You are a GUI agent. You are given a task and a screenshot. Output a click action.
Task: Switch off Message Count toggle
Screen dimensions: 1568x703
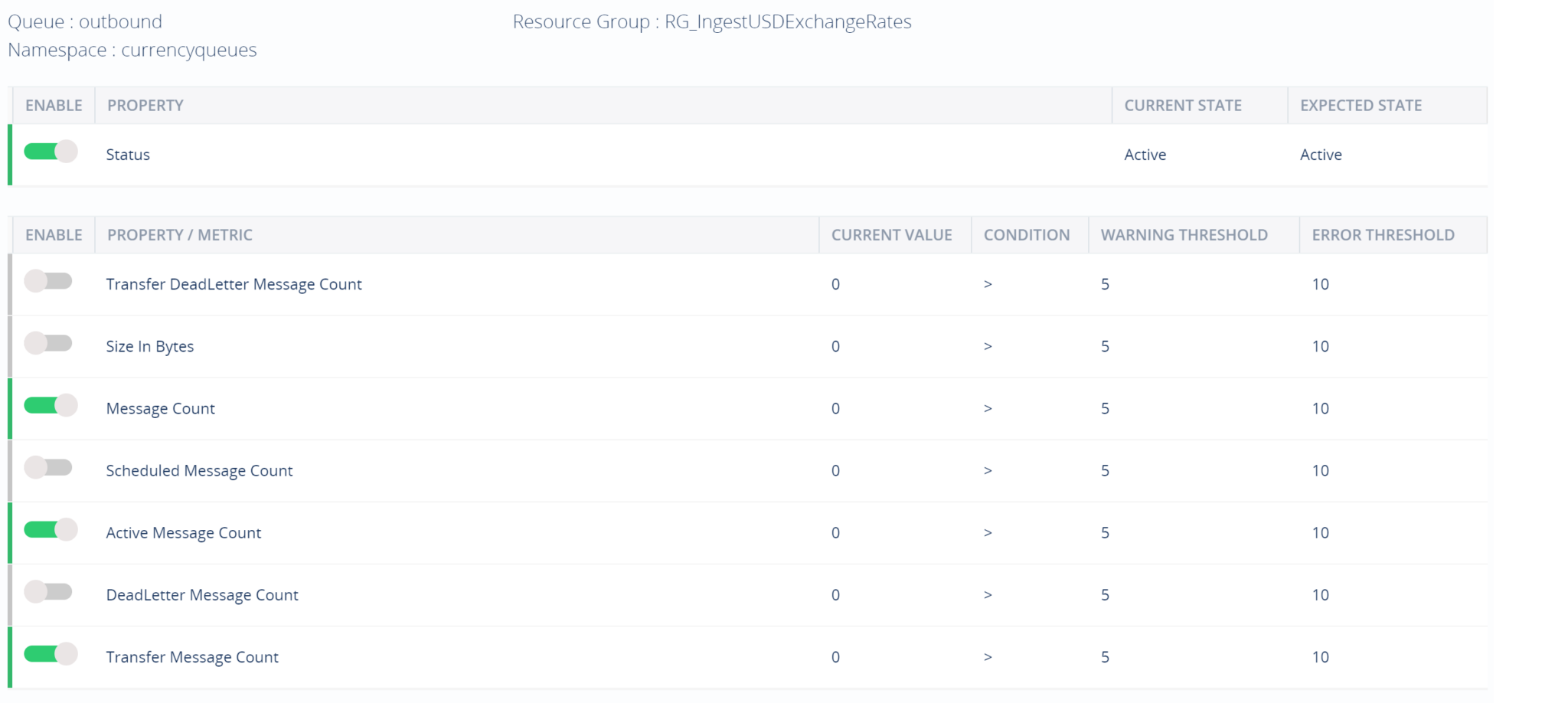point(51,405)
